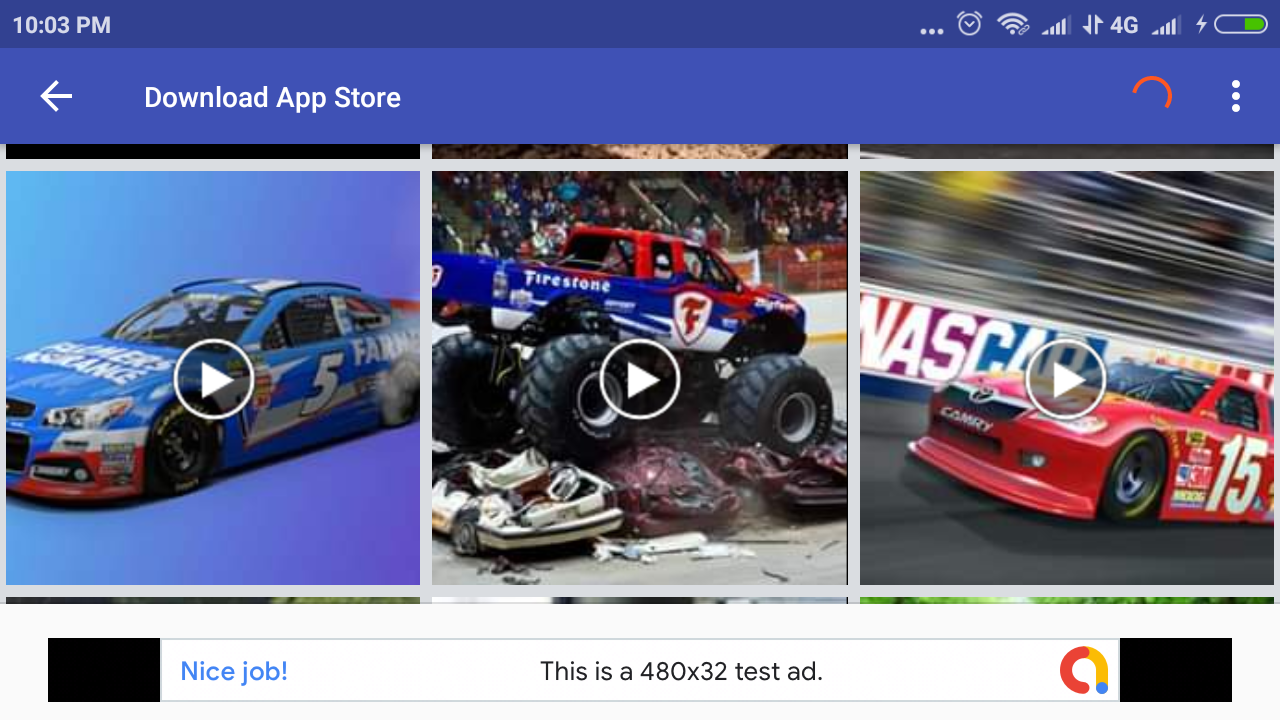The height and width of the screenshot is (720, 1280).
Task: Tap the orange loading spinner
Action: pyautogui.click(x=1151, y=96)
